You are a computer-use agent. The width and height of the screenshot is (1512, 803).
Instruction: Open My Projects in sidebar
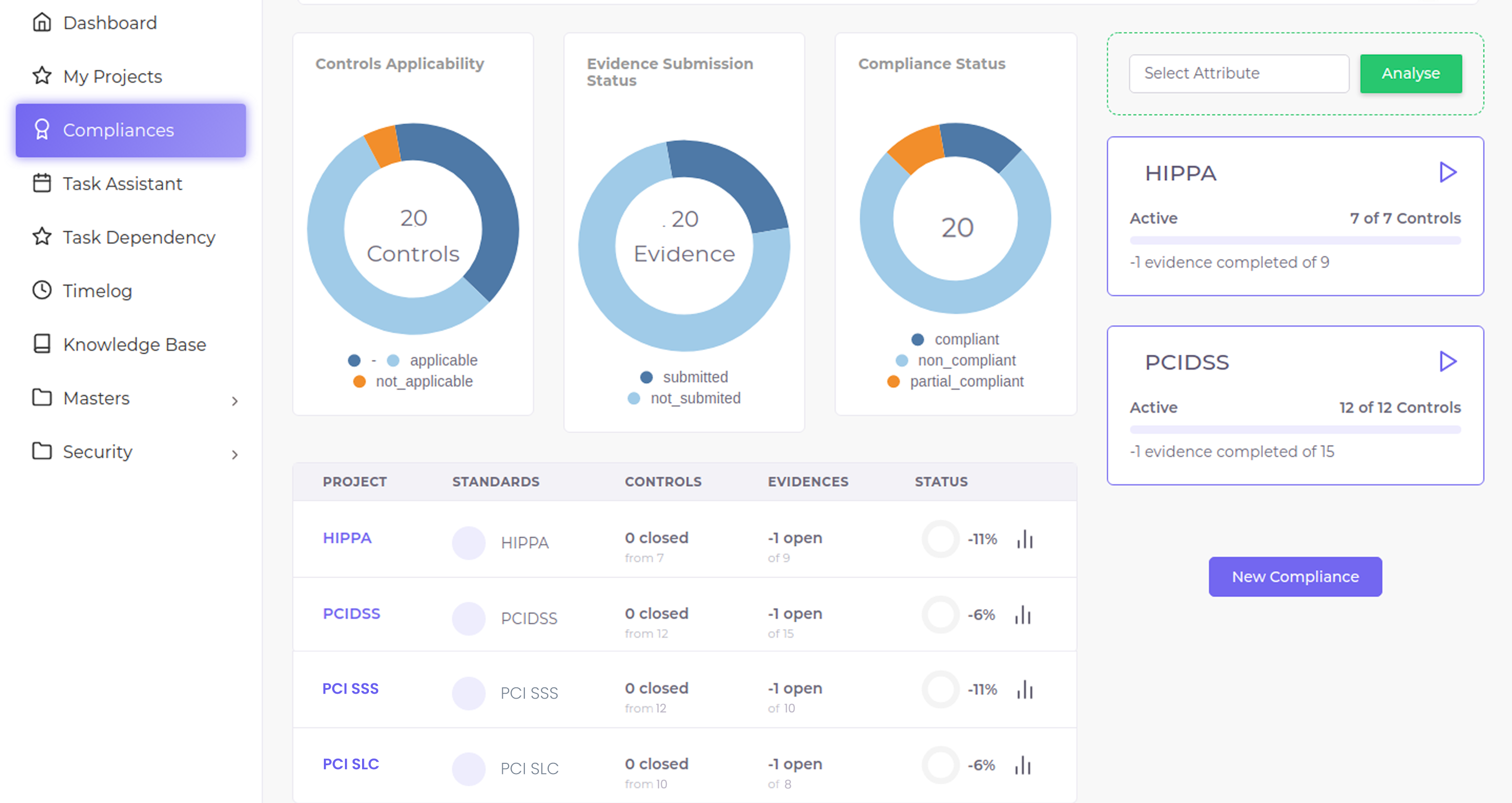tap(131, 76)
